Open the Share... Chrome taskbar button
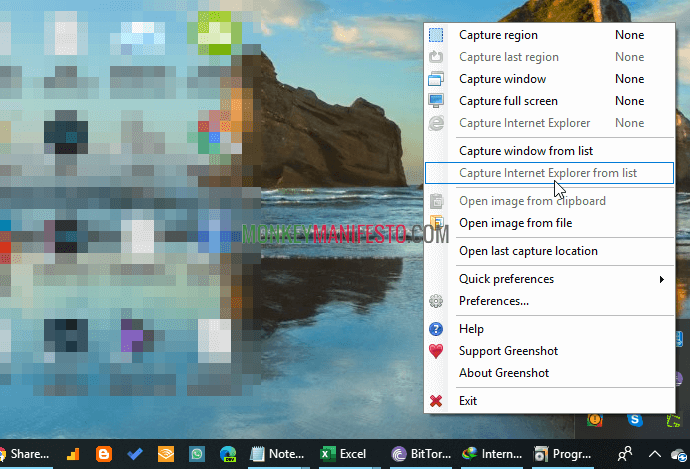This screenshot has width=690, height=469. click(x=26, y=454)
